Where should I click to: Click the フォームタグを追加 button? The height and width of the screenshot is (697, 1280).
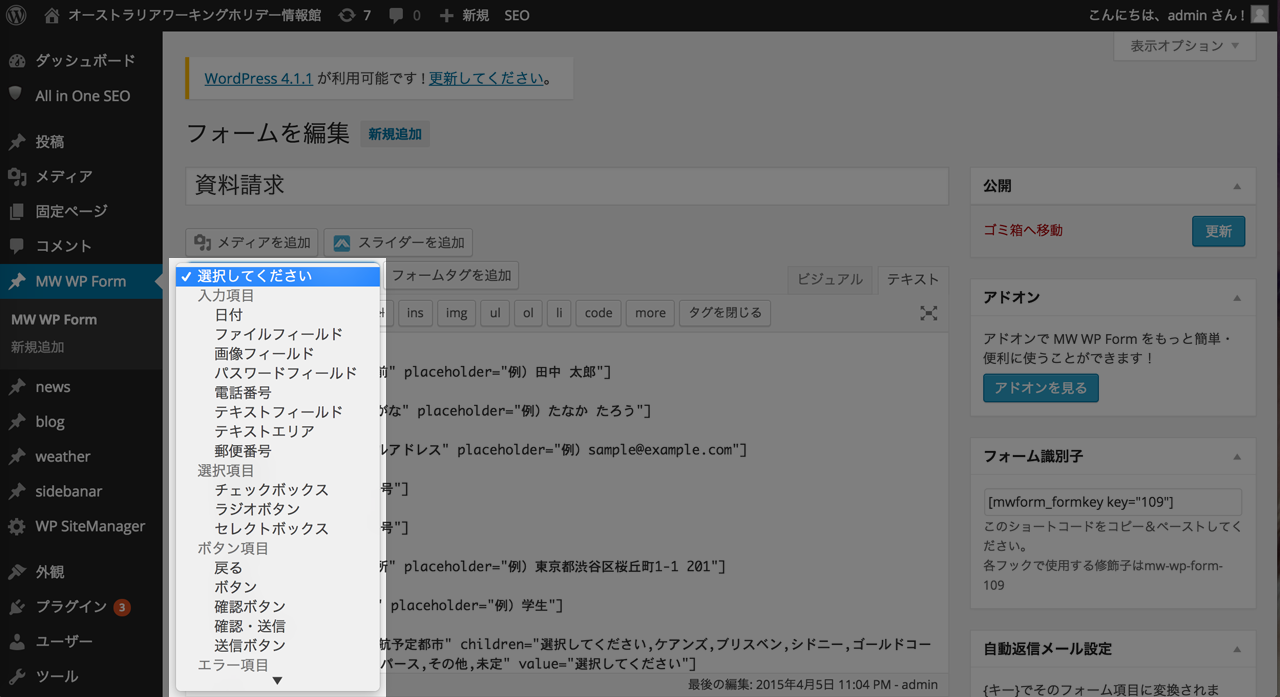[x=450, y=275]
